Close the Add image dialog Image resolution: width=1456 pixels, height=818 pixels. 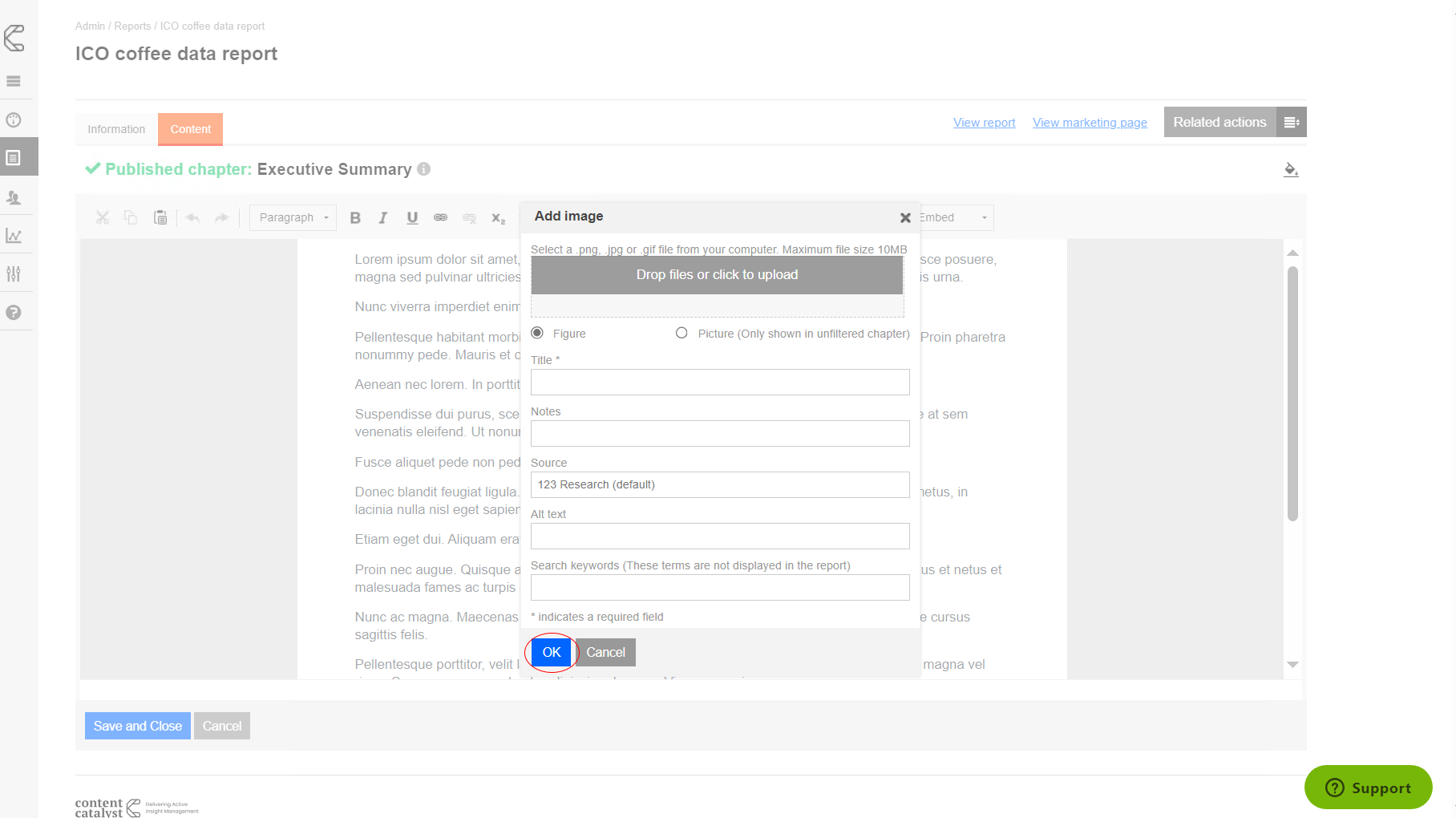905,217
